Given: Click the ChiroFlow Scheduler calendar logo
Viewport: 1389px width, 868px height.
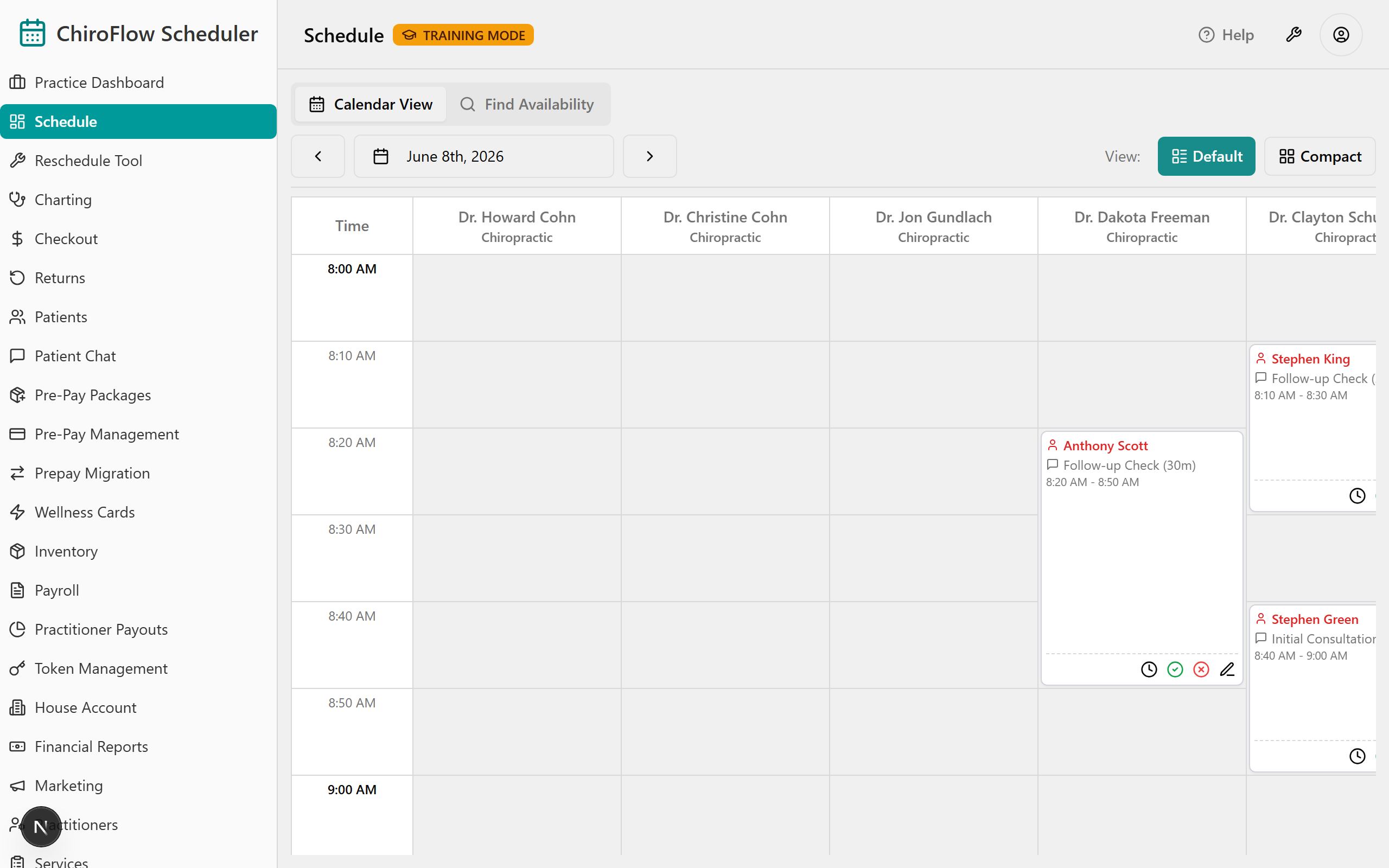Looking at the screenshot, I should (32, 33).
